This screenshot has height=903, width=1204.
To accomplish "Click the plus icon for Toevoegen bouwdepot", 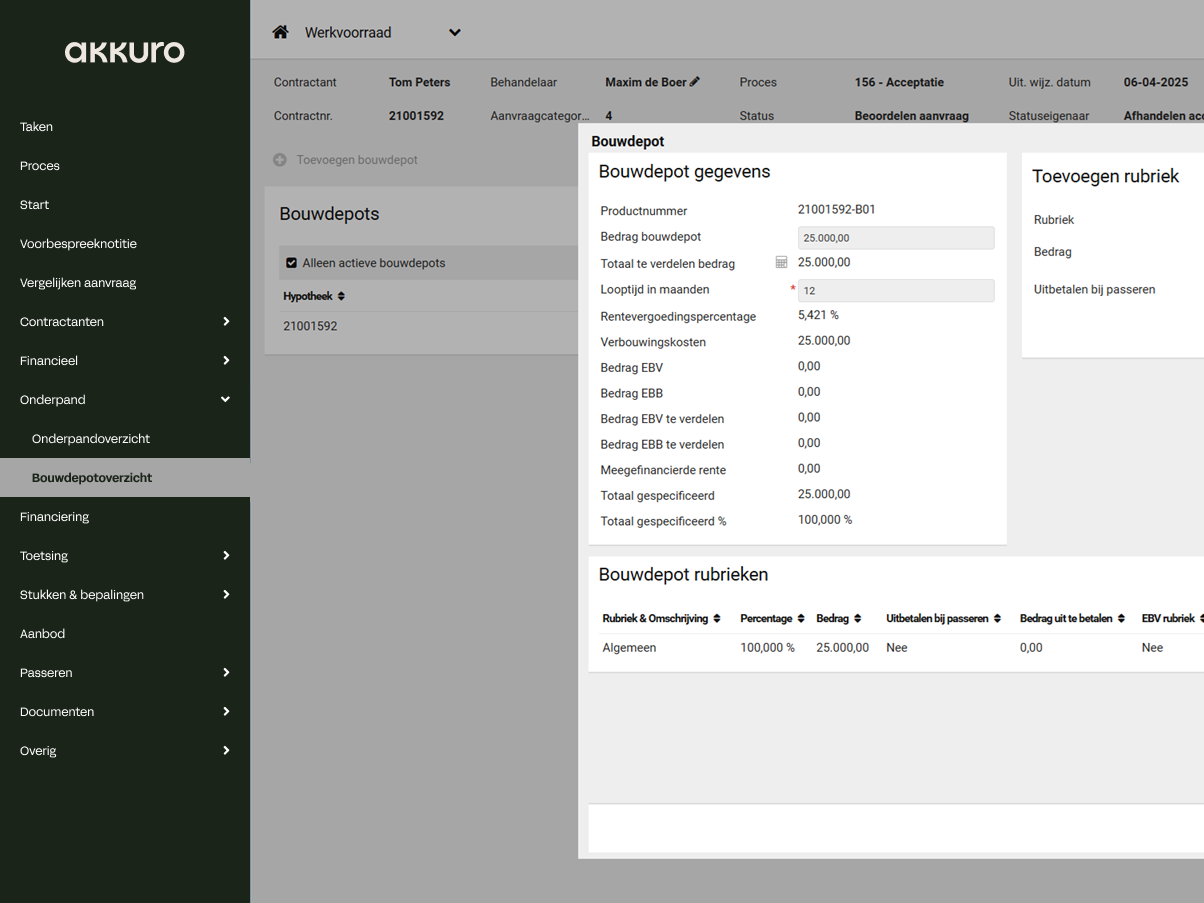I will click(280, 160).
